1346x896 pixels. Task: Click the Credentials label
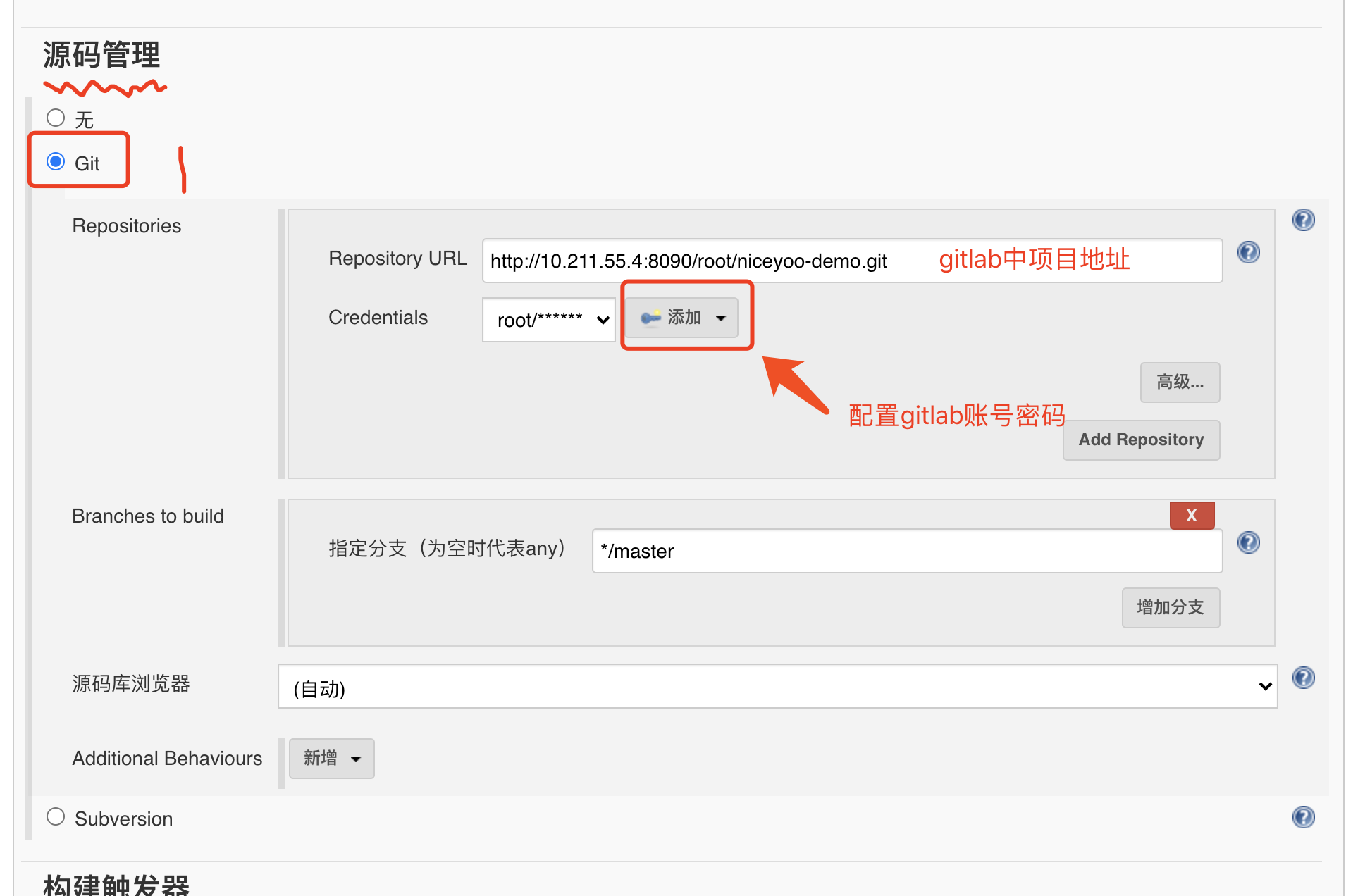[x=378, y=318]
